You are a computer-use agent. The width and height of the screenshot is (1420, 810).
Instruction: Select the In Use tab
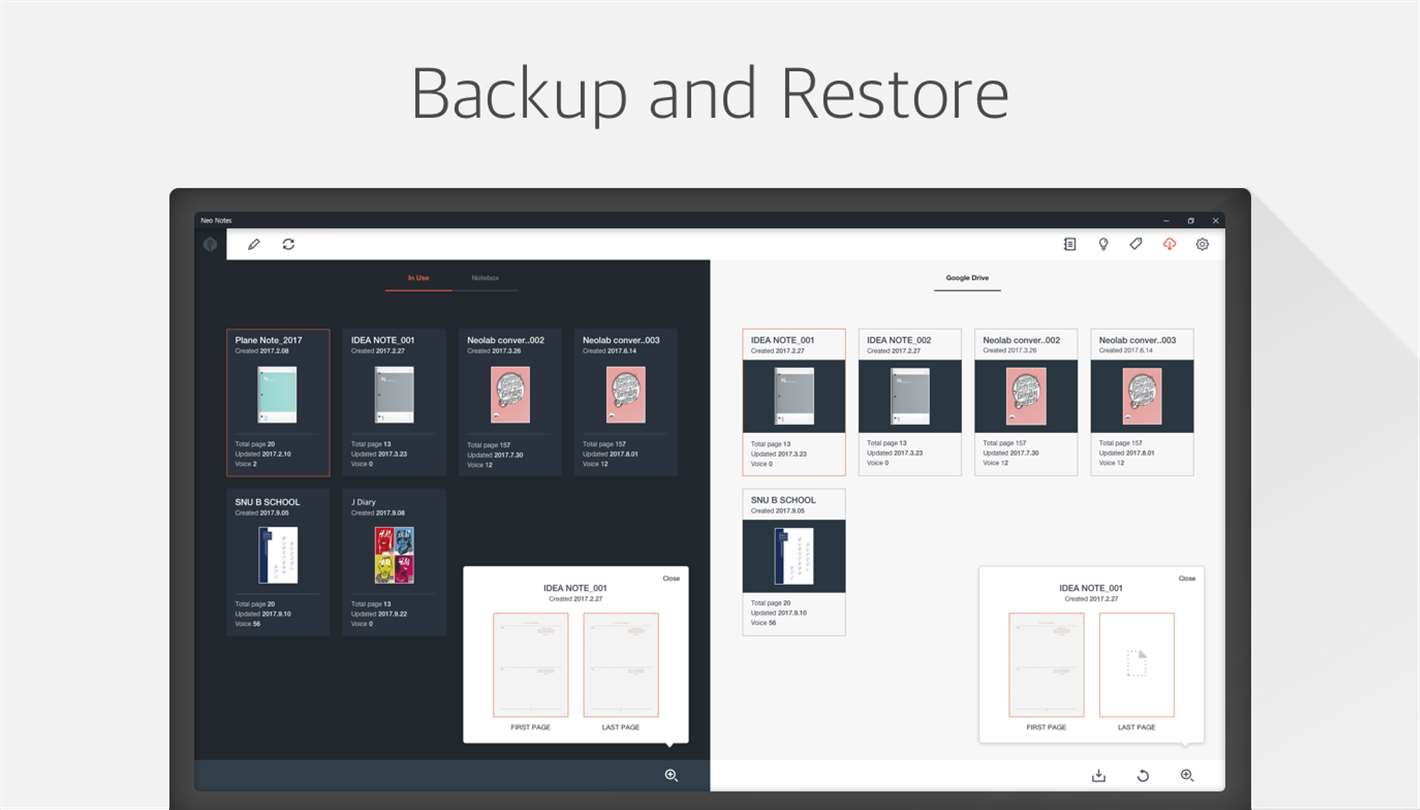point(418,278)
